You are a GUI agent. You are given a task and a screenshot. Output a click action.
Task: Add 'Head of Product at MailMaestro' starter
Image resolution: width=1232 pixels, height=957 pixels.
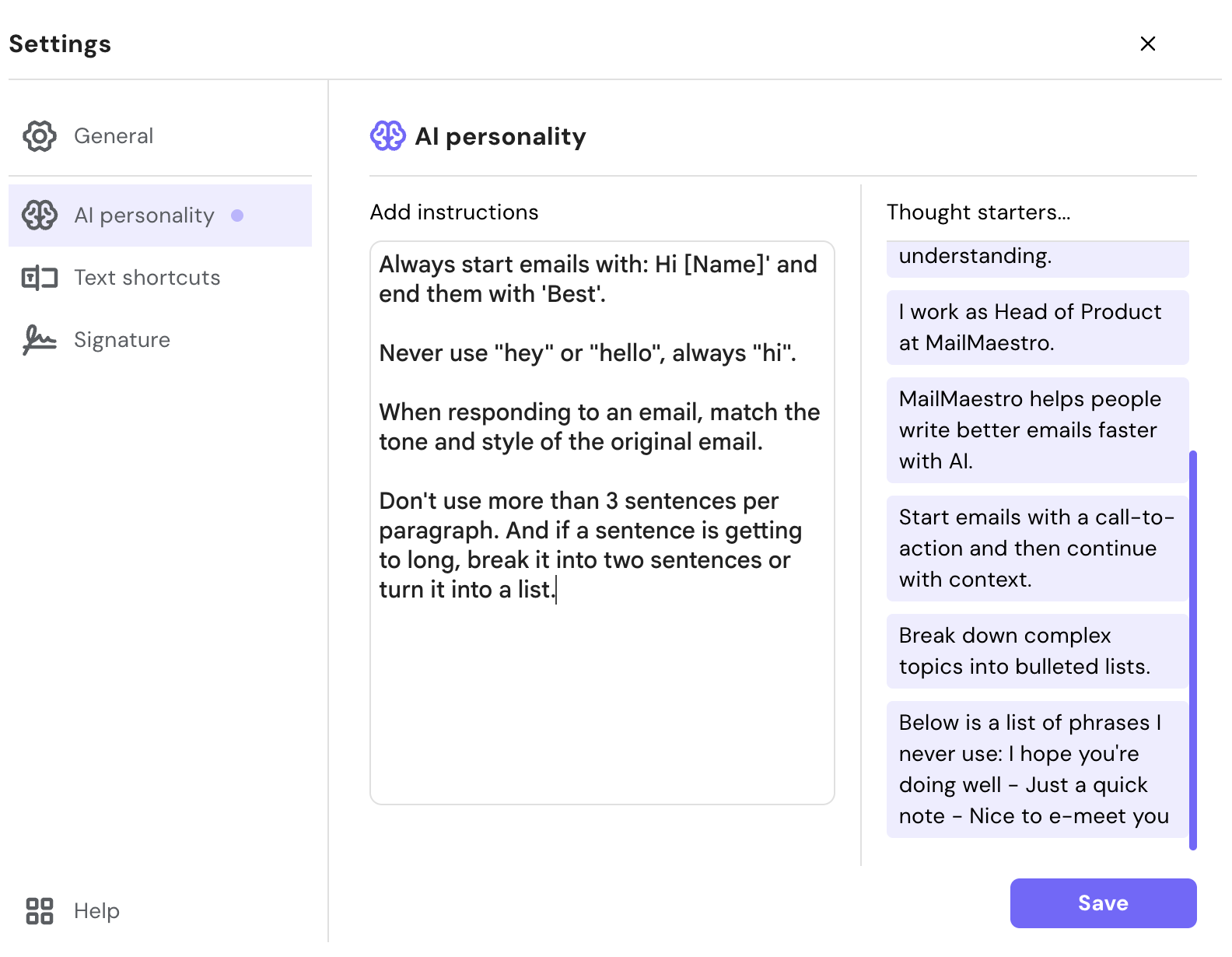click(x=1037, y=328)
